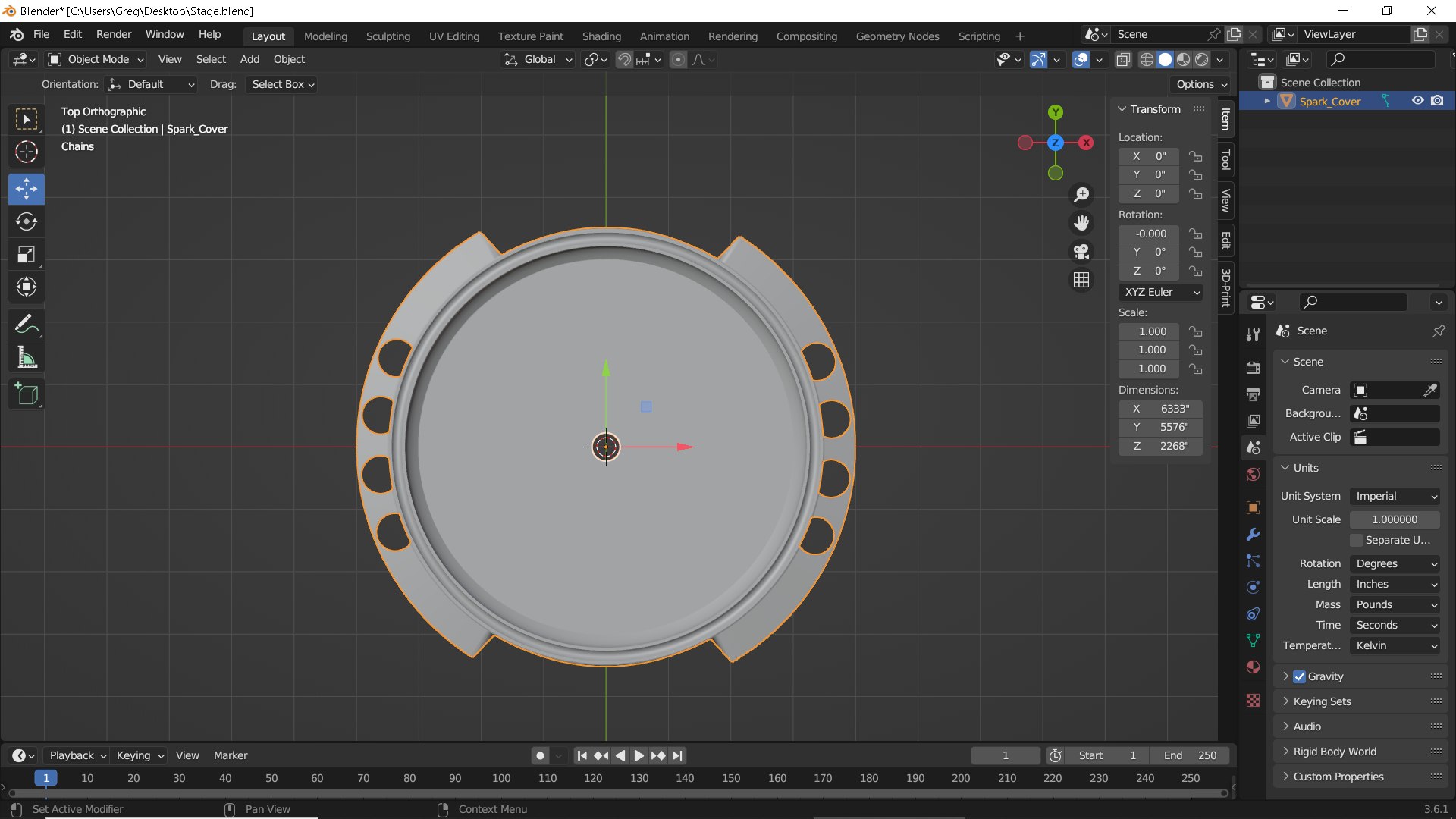Toggle camera view in viewport

coord(1081,251)
